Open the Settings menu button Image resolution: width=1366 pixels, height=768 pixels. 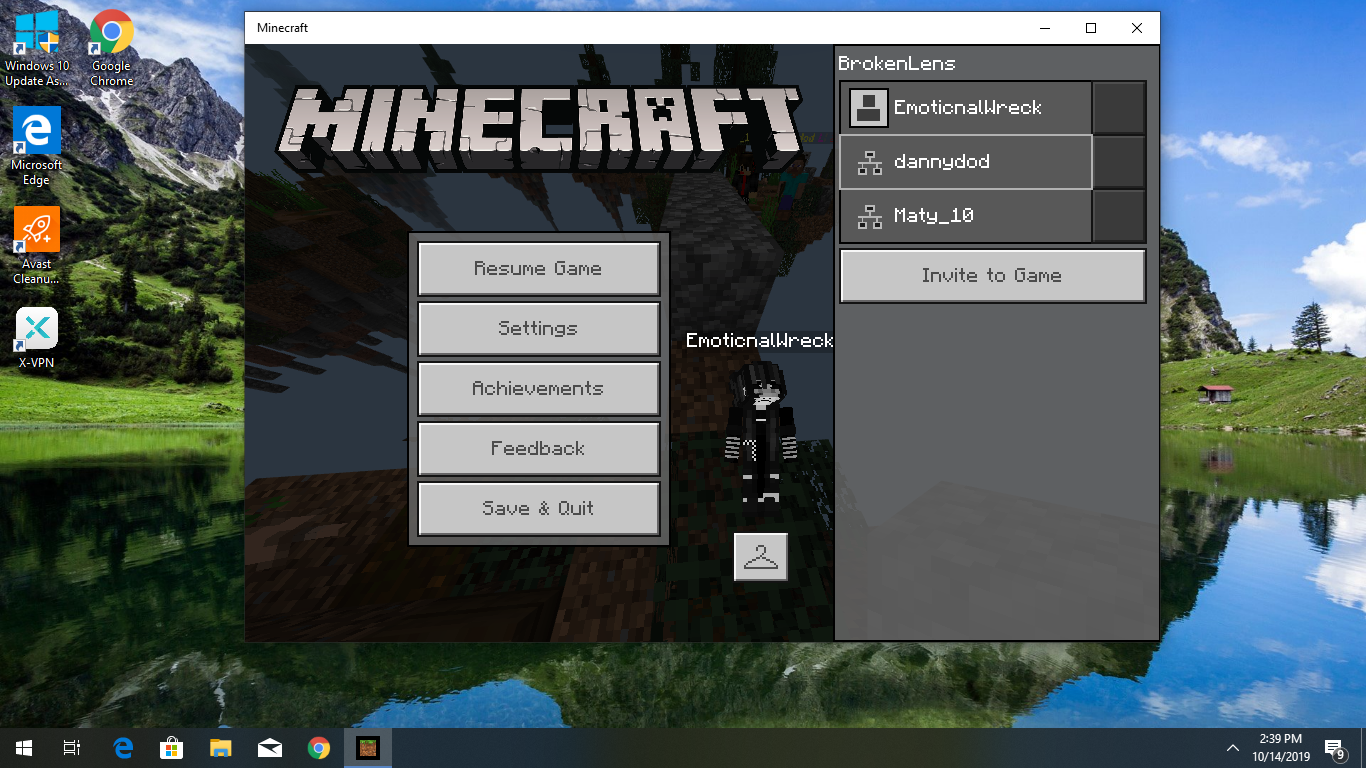[539, 329]
